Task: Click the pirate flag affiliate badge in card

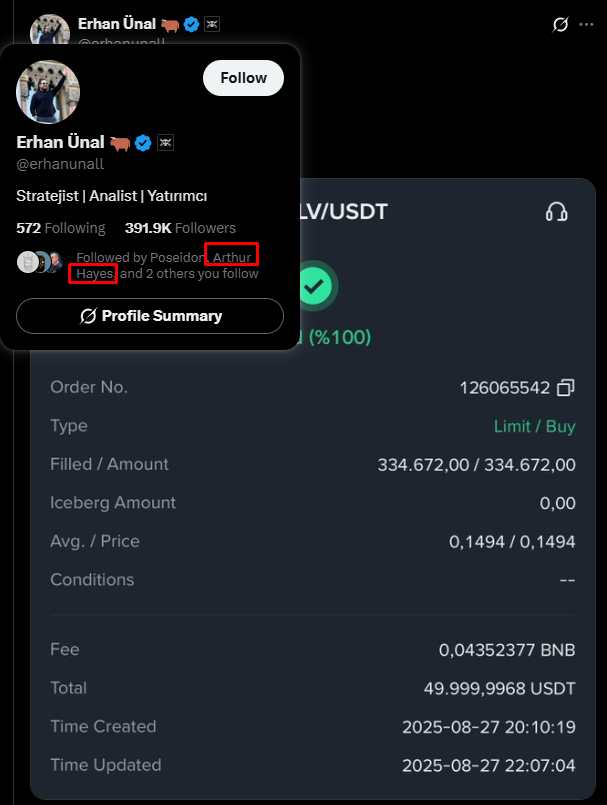Action: tap(165, 143)
